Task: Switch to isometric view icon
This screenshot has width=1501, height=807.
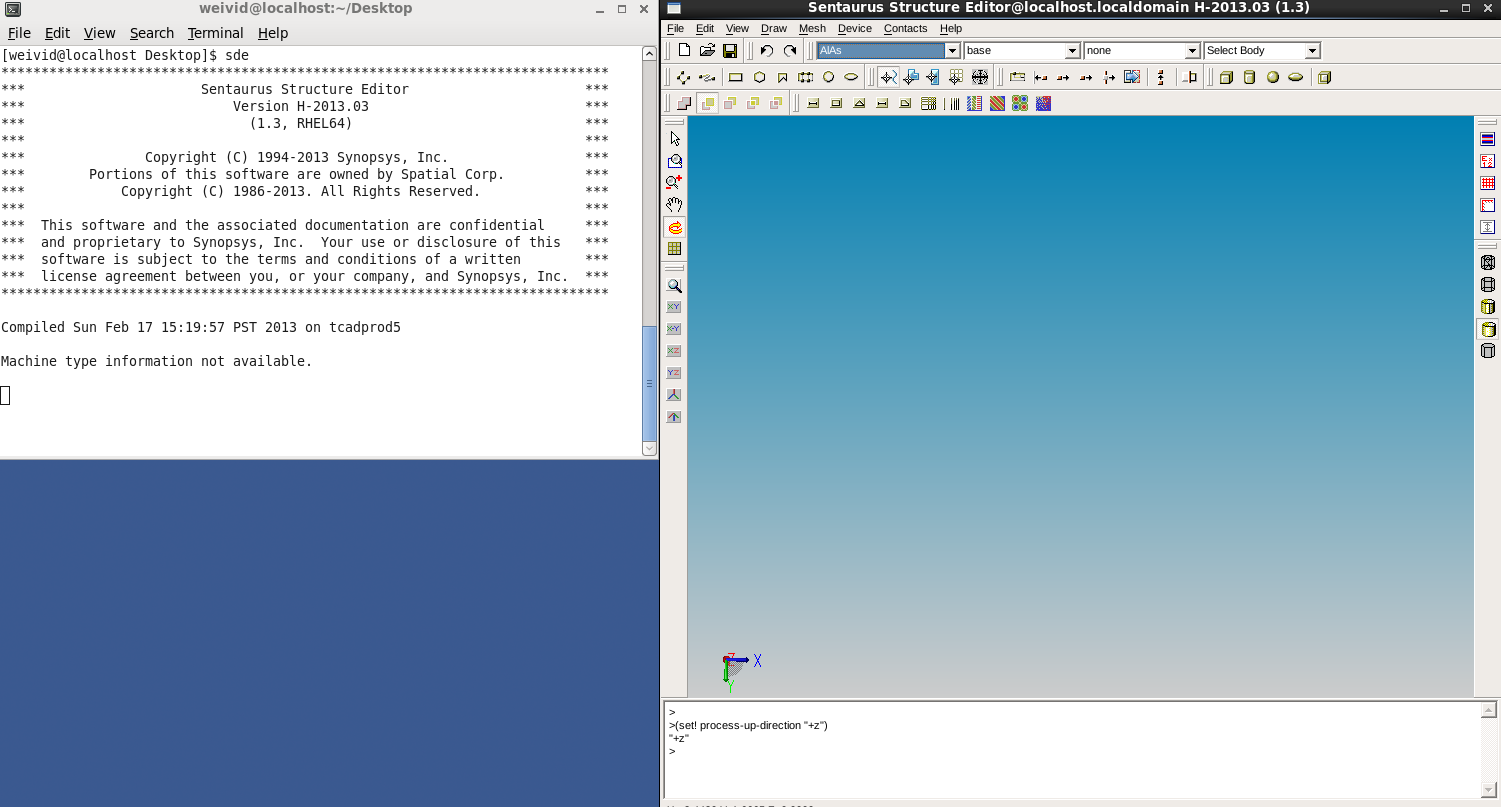Action: 674,395
